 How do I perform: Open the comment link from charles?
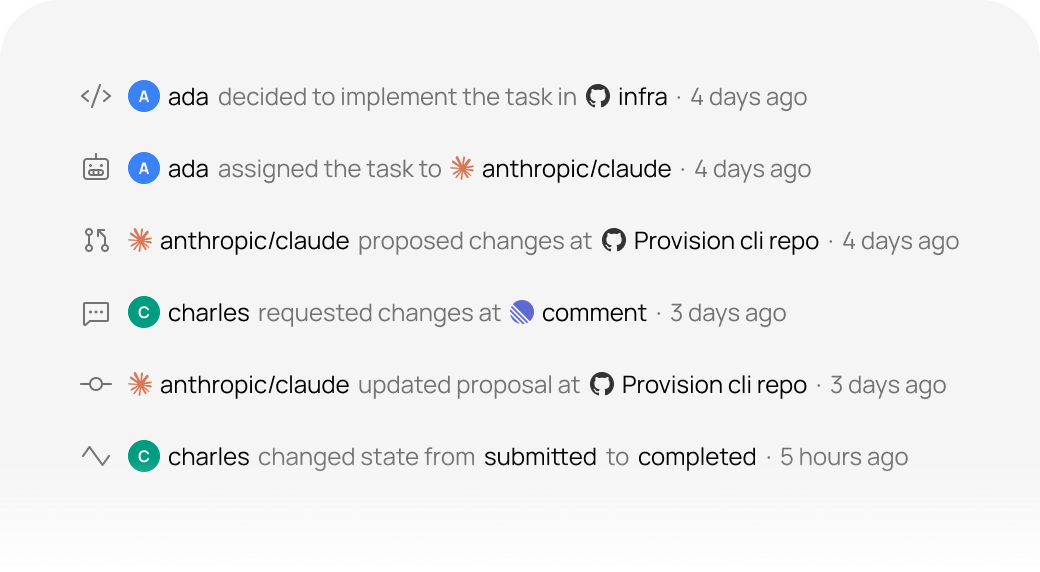(x=594, y=313)
